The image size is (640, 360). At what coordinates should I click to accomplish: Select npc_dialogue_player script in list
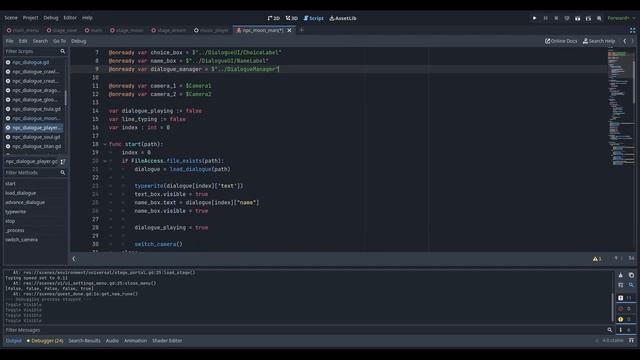(x=34, y=128)
